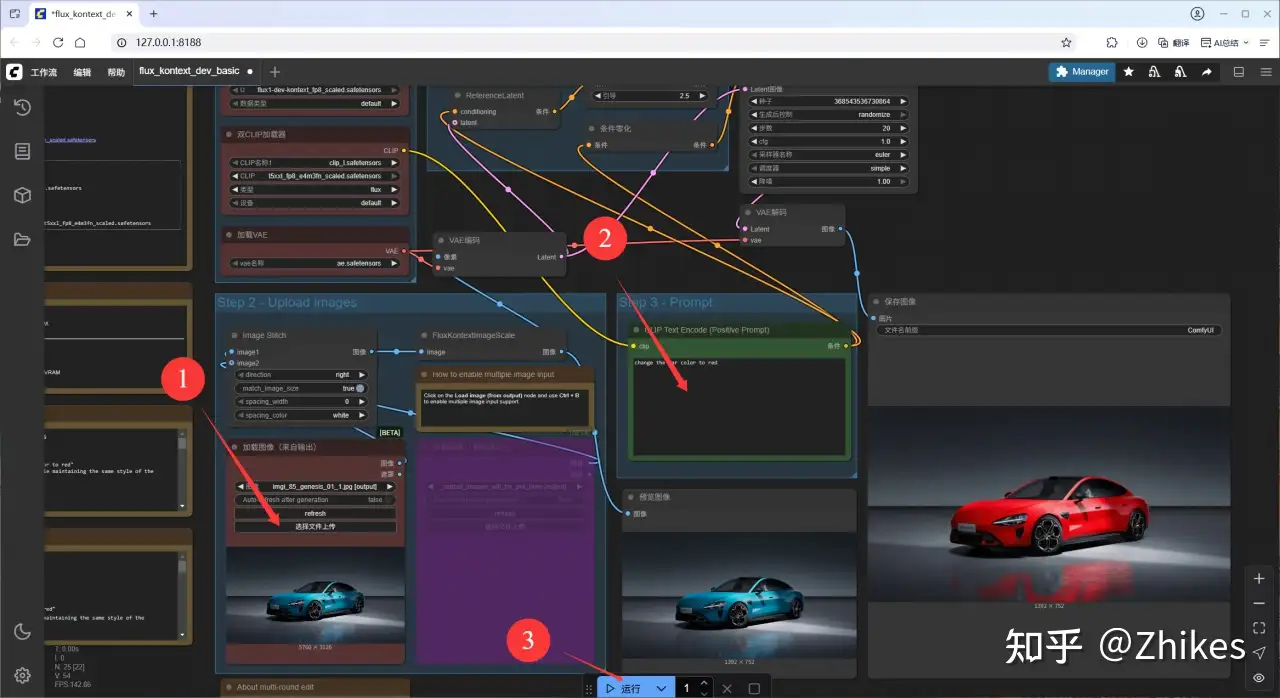
Task: Collapse the Image Stitch node
Action: point(235,336)
